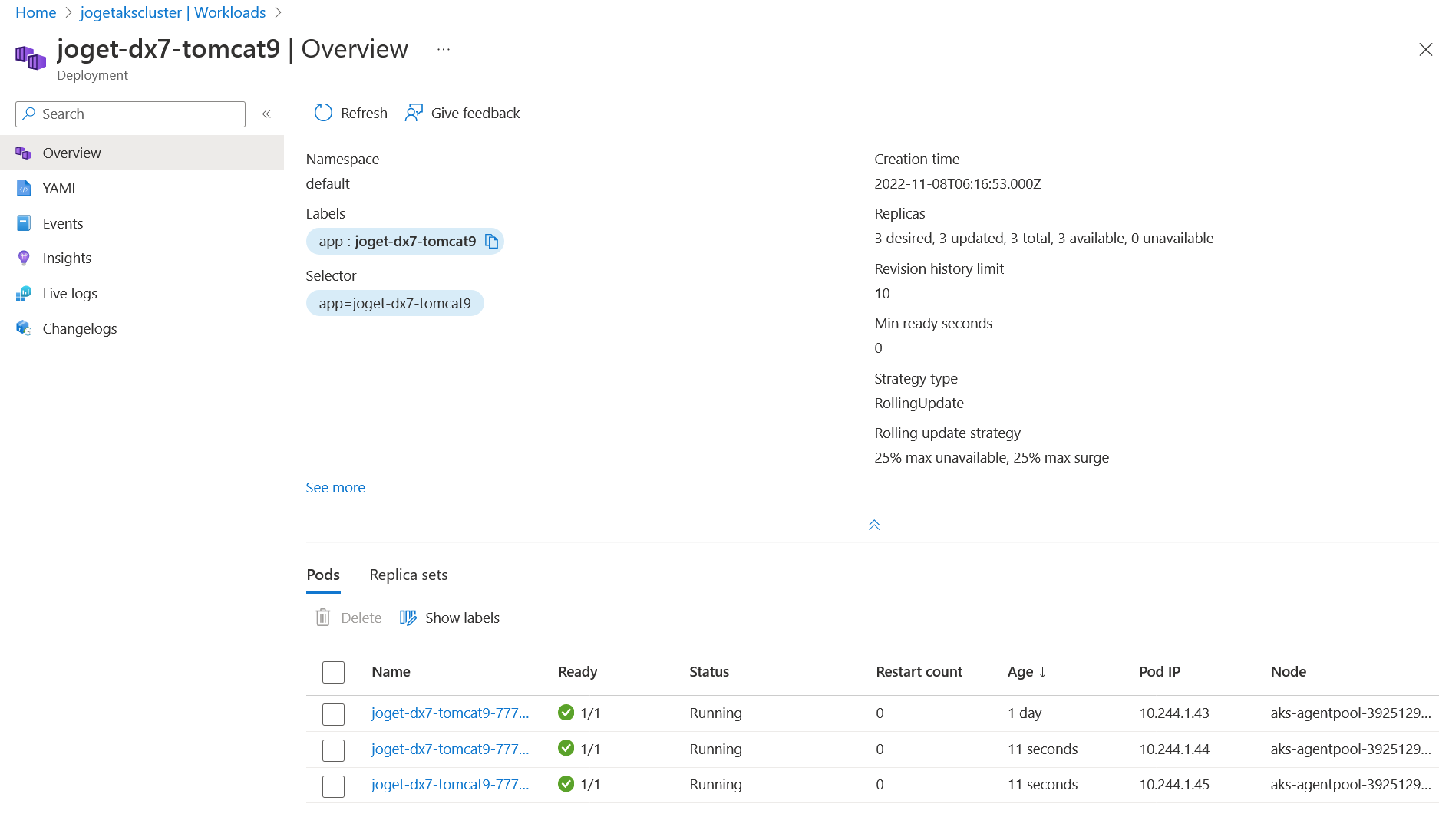Screen dimensions: 1439x840
Task: Select the pod with IP 10.244.1.43
Action: click(333, 713)
